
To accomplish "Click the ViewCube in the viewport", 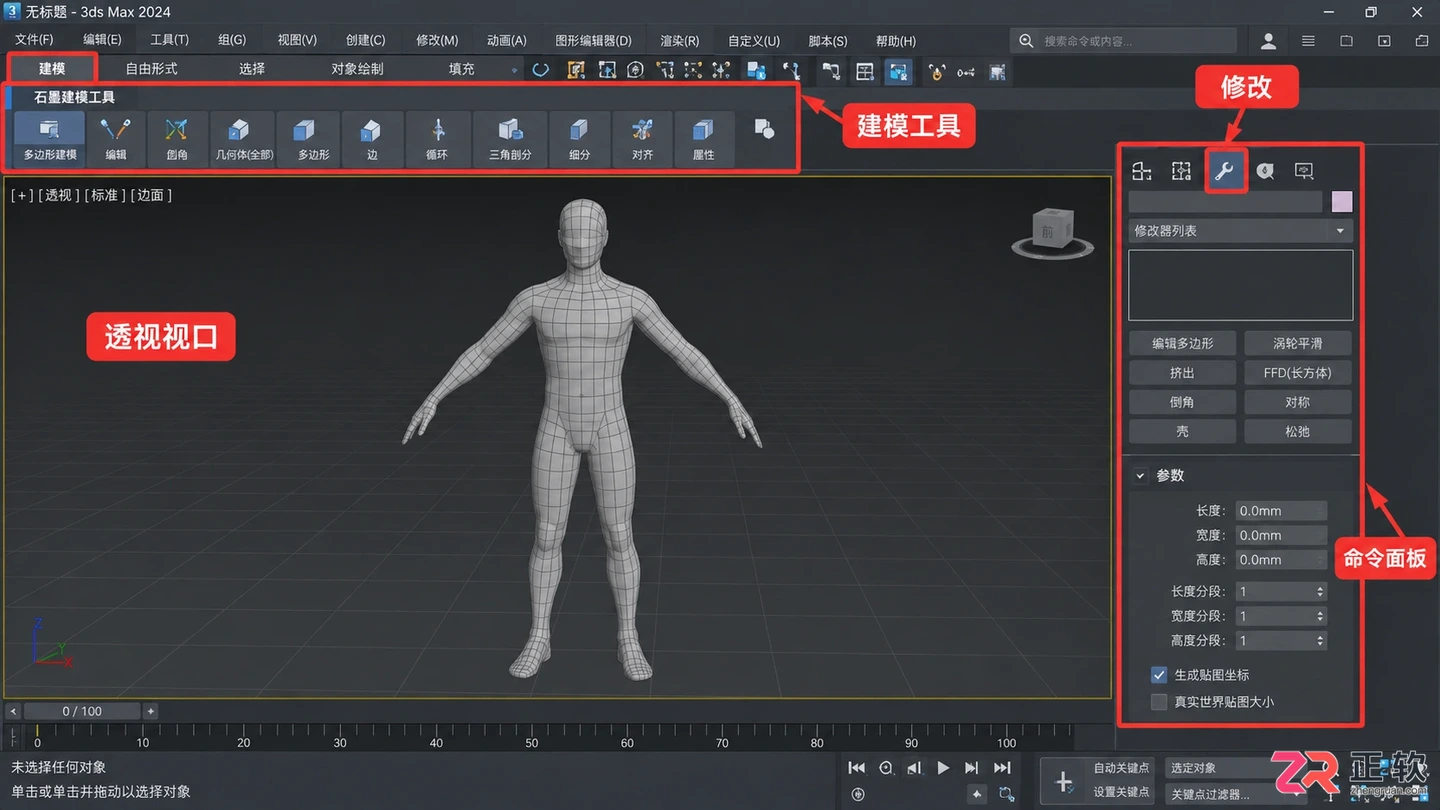I will pyautogui.click(x=1052, y=232).
